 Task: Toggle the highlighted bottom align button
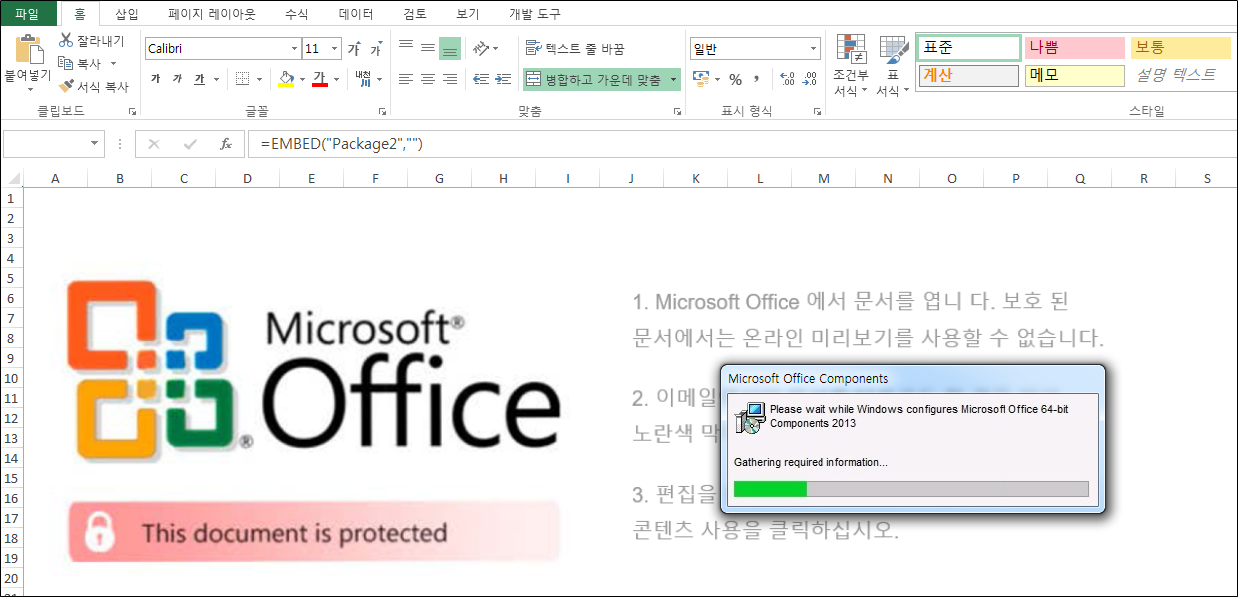[450, 48]
